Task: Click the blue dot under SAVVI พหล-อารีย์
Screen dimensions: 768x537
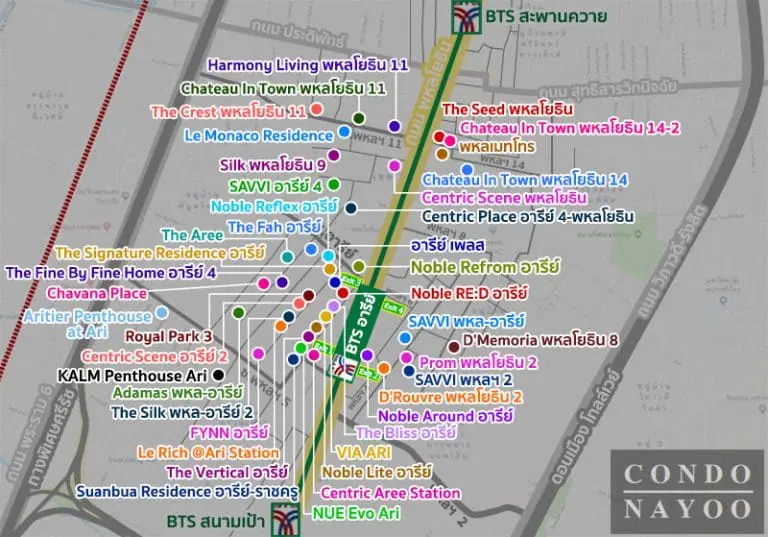Action: pyautogui.click(x=405, y=338)
